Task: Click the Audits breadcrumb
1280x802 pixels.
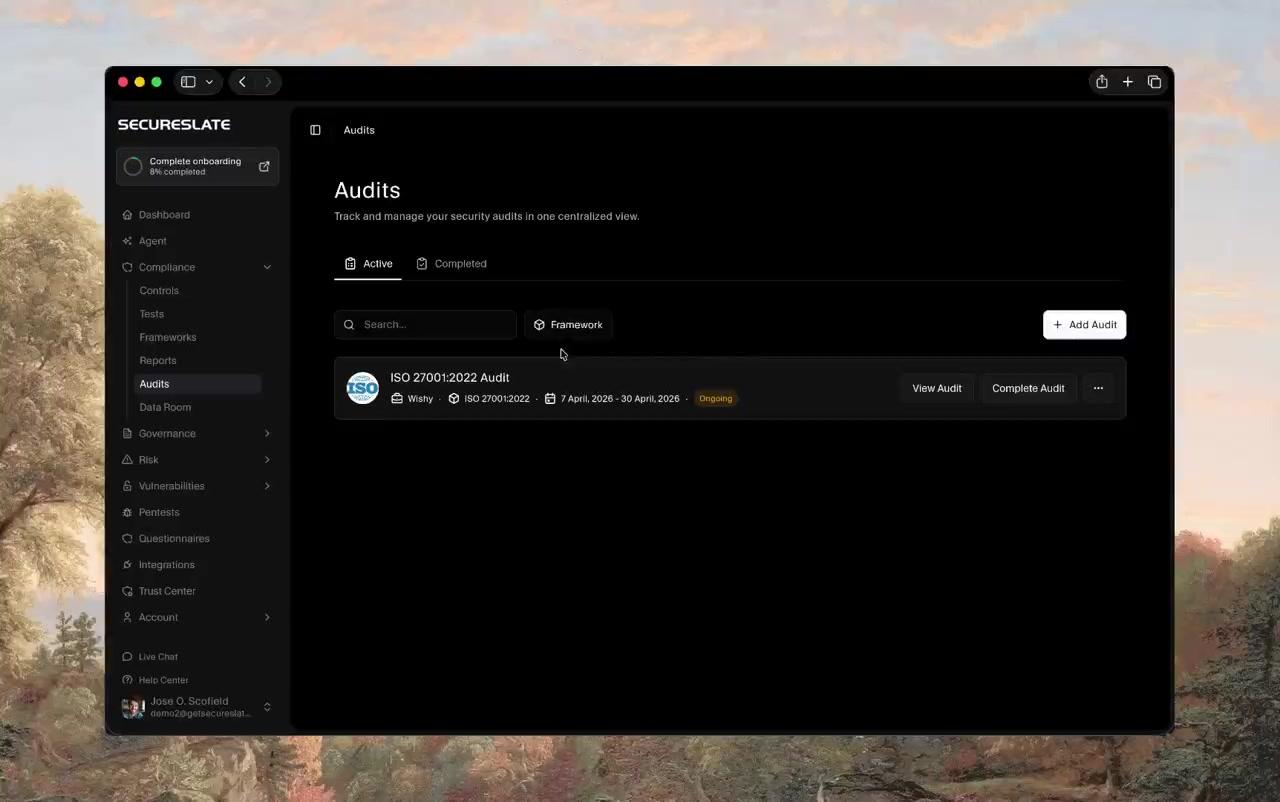Action: (x=359, y=130)
